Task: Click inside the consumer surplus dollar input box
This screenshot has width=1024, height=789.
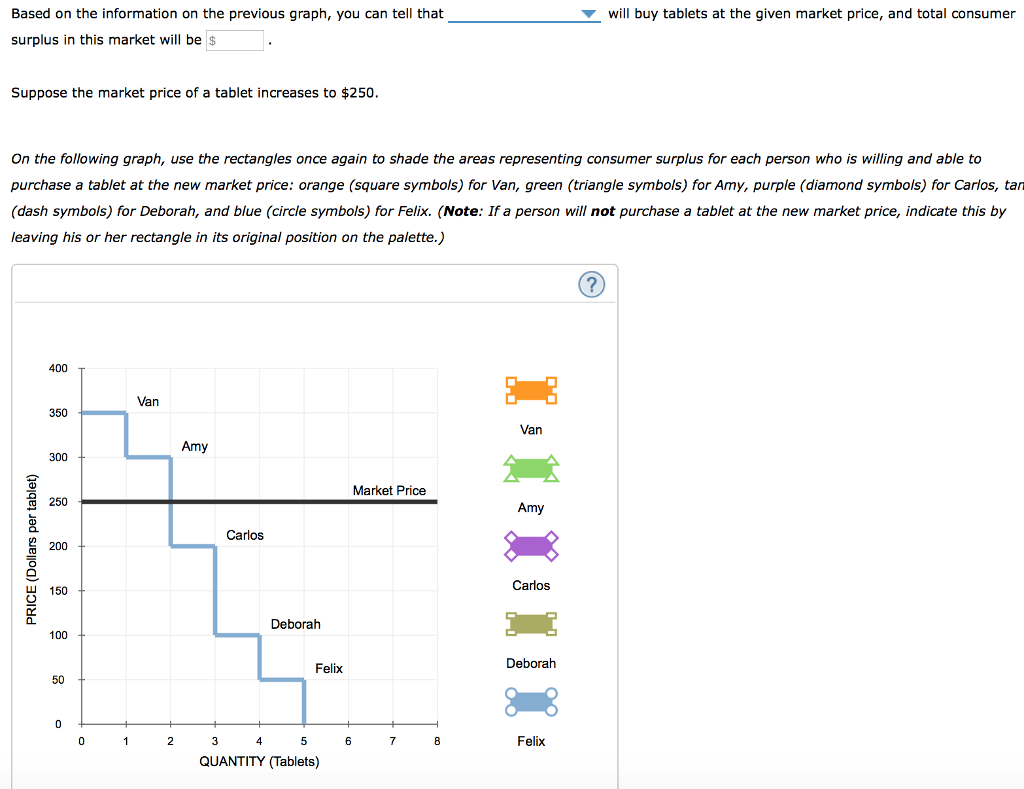Action: [x=234, y=42]
